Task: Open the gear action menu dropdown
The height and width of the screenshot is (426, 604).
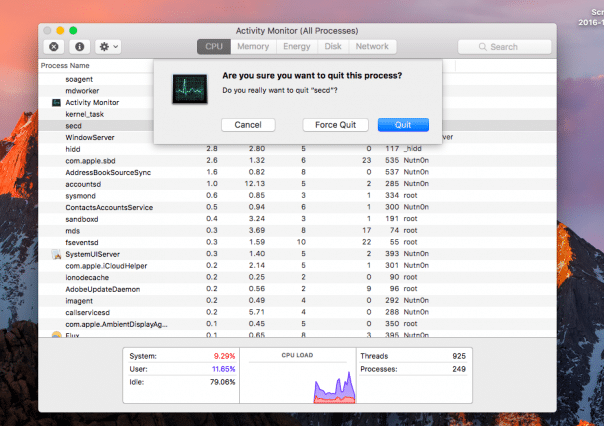Action: [108, 47]
